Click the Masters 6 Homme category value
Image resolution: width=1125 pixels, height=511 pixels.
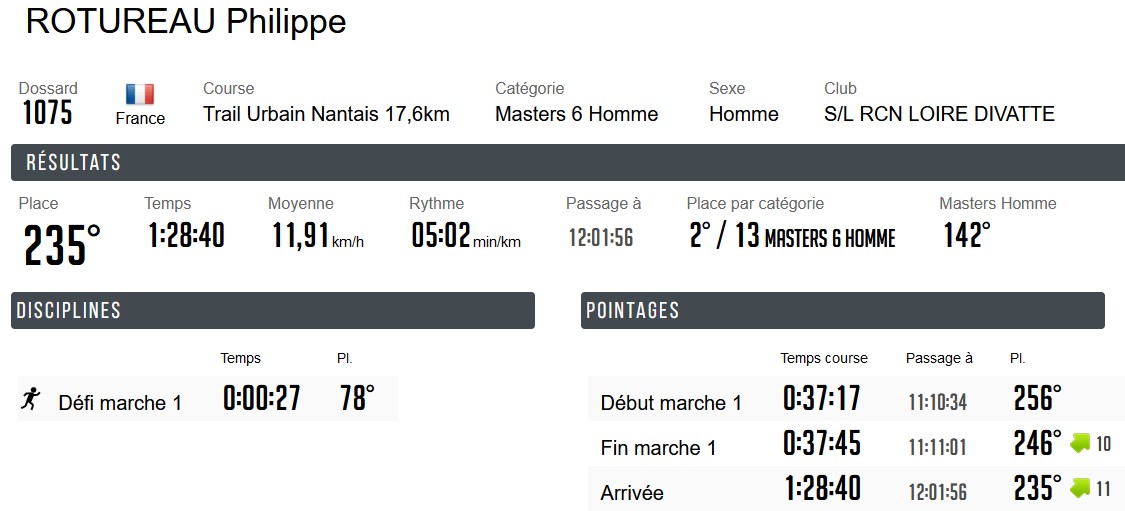click(x=576, y=114)
